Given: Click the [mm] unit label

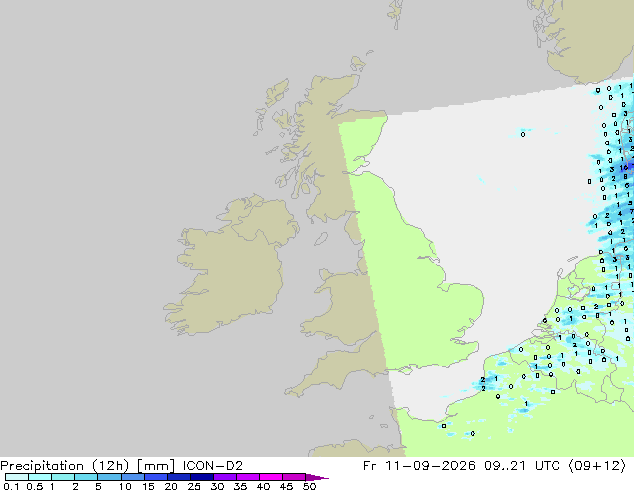Looking at the screenshot, I should (x=156, y=466).
